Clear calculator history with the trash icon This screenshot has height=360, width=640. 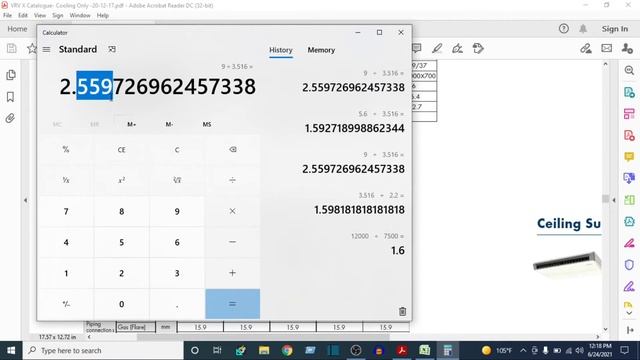coord(402,311)
